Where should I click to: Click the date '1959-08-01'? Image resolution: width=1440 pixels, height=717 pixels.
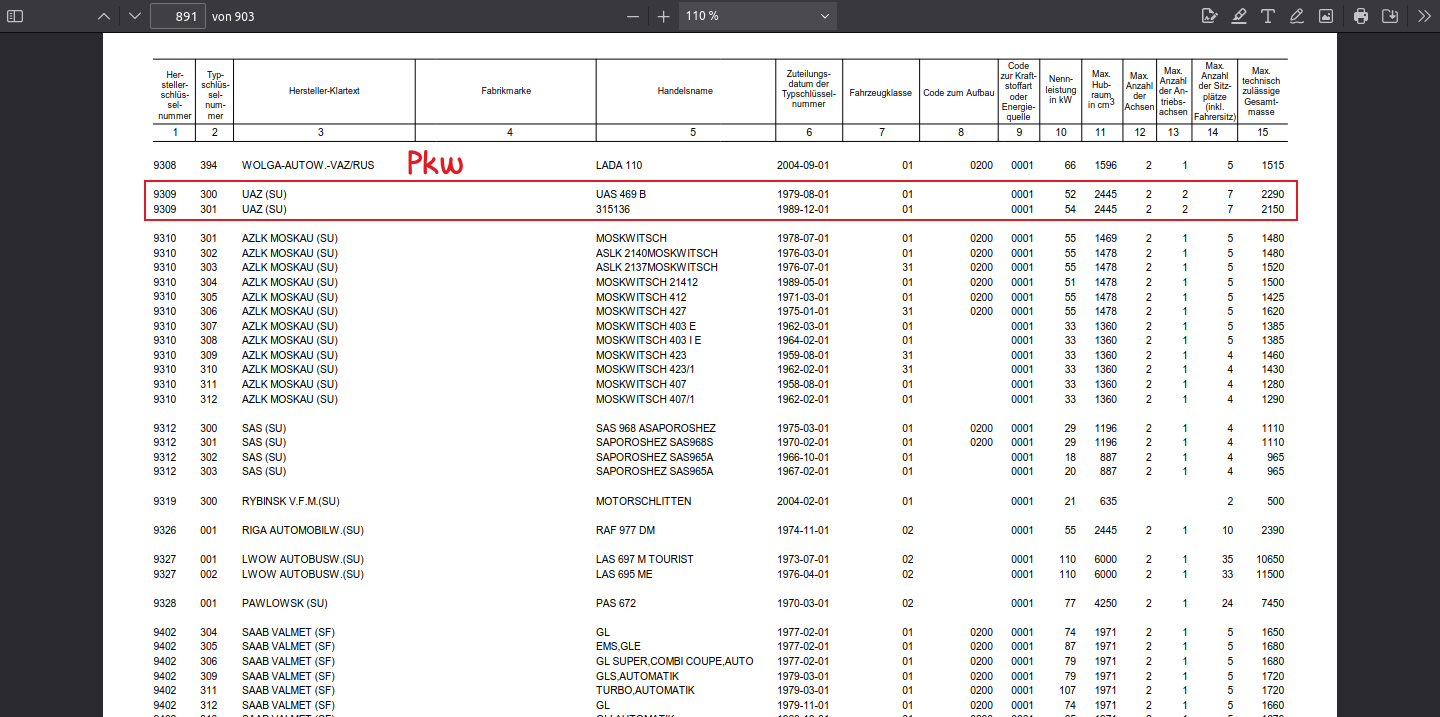tap(803, 355)
